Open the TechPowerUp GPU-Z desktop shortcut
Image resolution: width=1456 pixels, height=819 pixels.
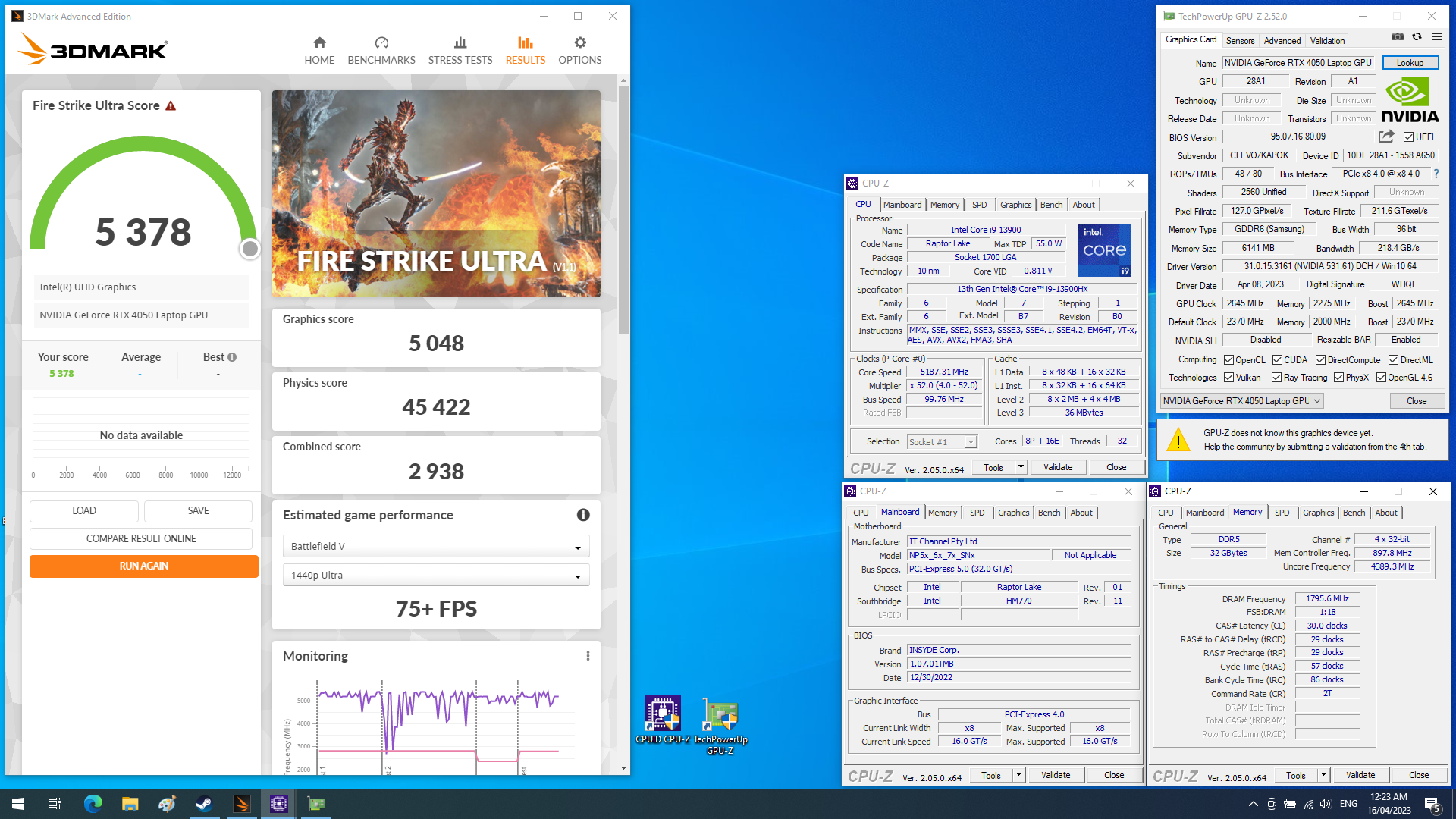point(720,726)
